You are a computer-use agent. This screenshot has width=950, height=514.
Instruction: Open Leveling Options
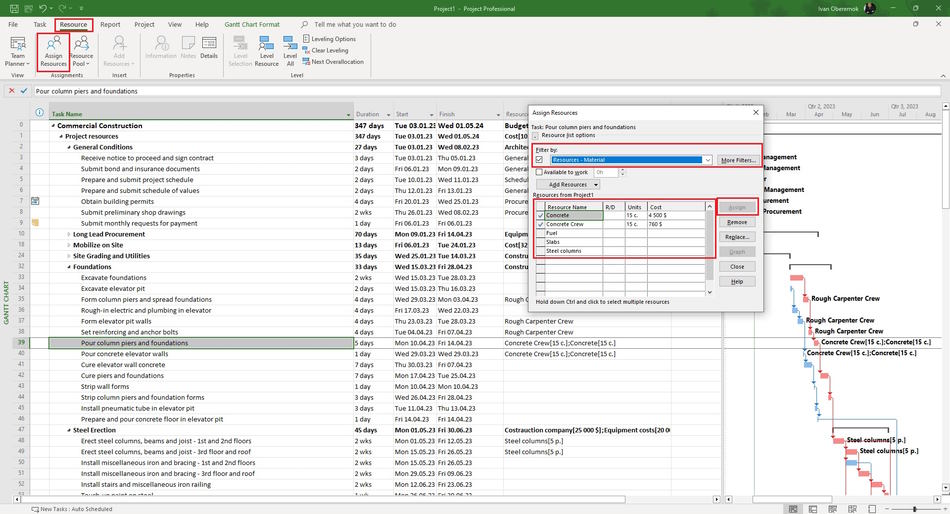[329, 39]
